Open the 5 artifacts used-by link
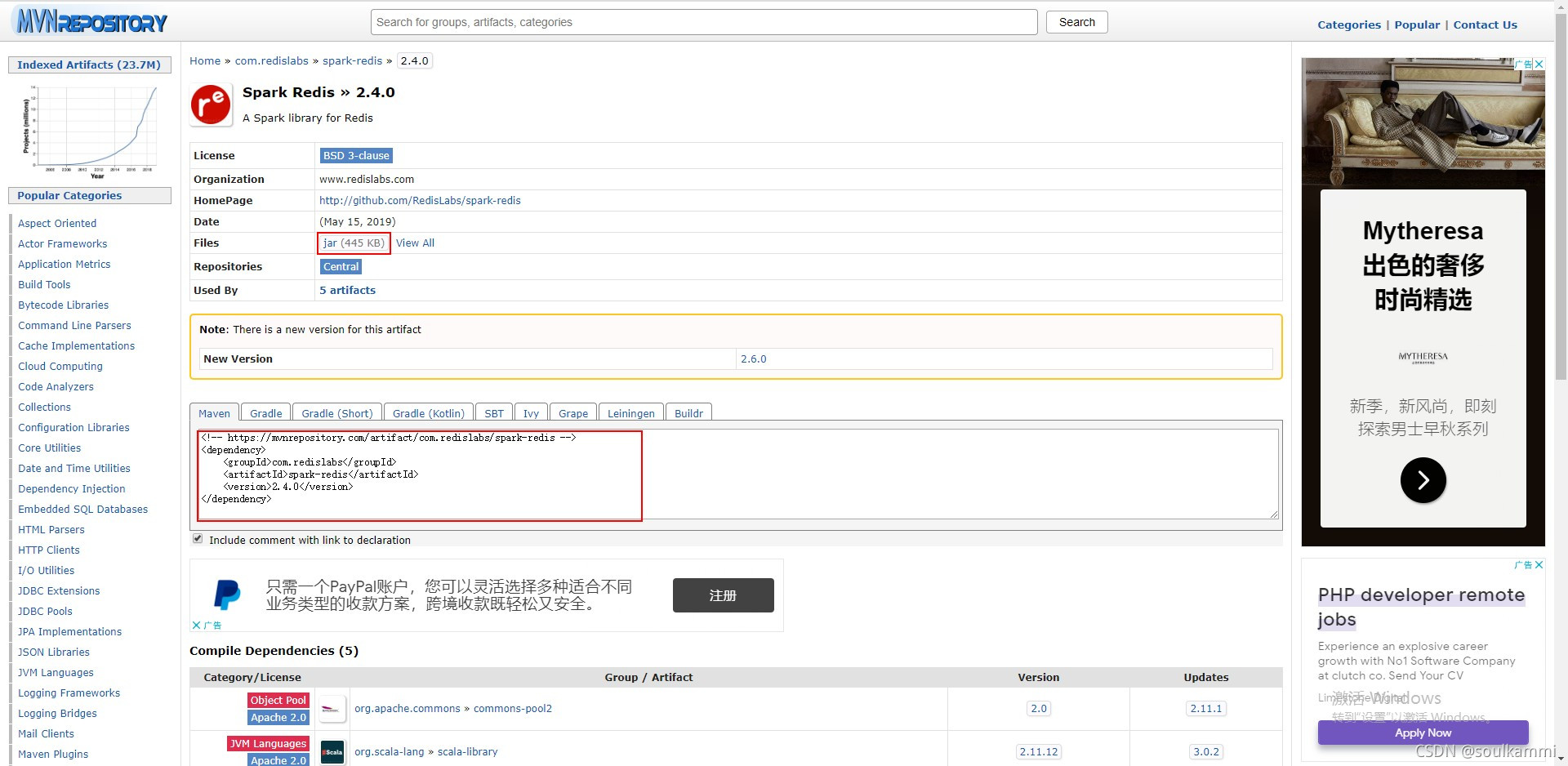Screen dimensions: 1568x766 (x=347, y=290)
